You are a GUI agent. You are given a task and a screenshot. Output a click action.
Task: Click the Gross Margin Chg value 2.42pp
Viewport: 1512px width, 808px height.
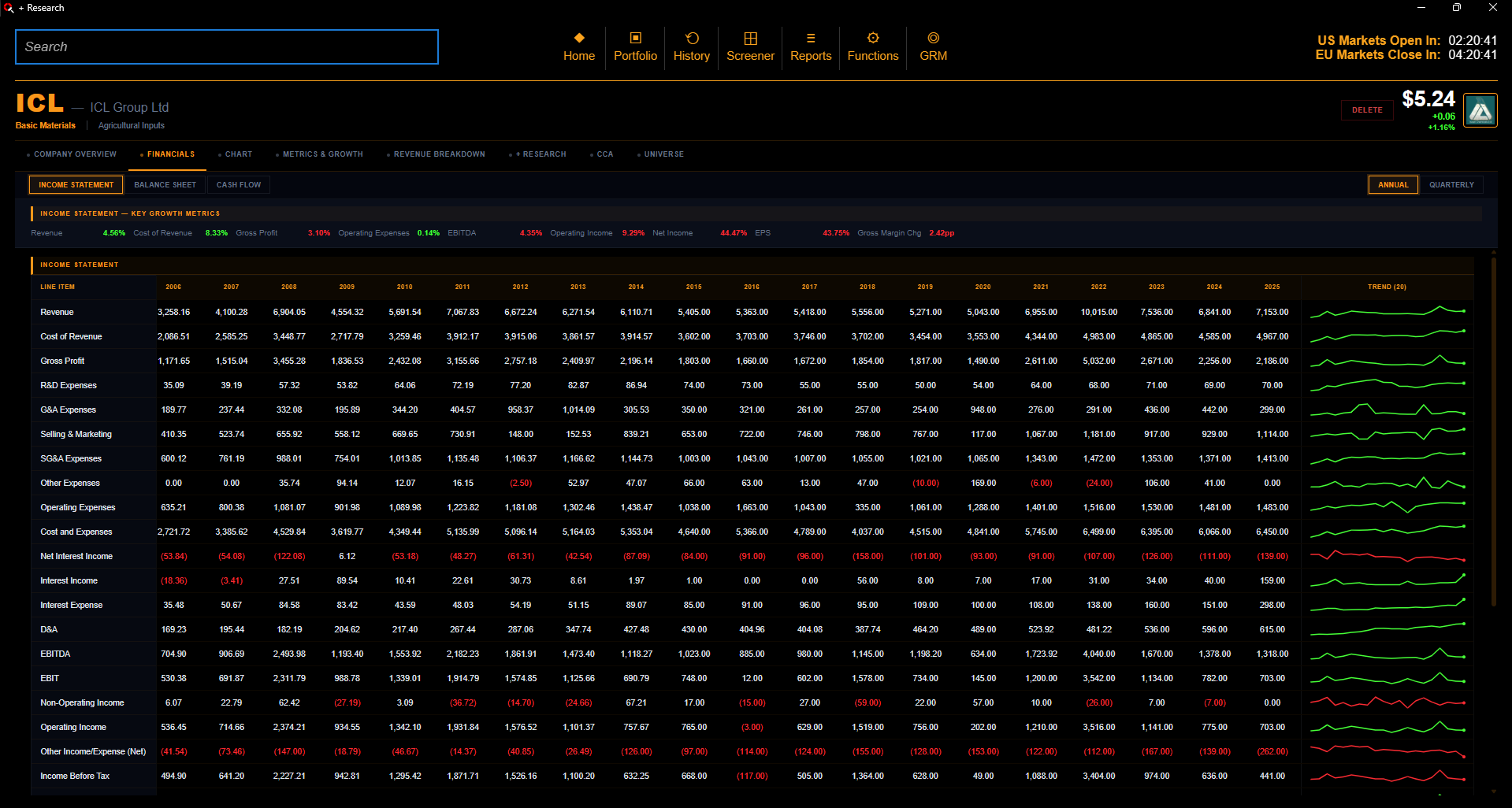[x=942, y=233]
